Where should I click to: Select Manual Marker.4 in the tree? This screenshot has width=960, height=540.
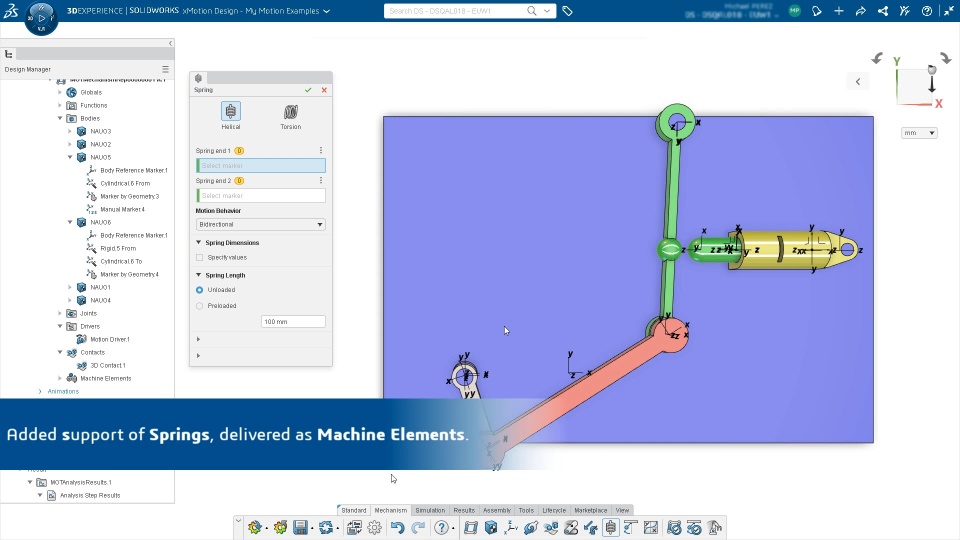click(122, 209)
